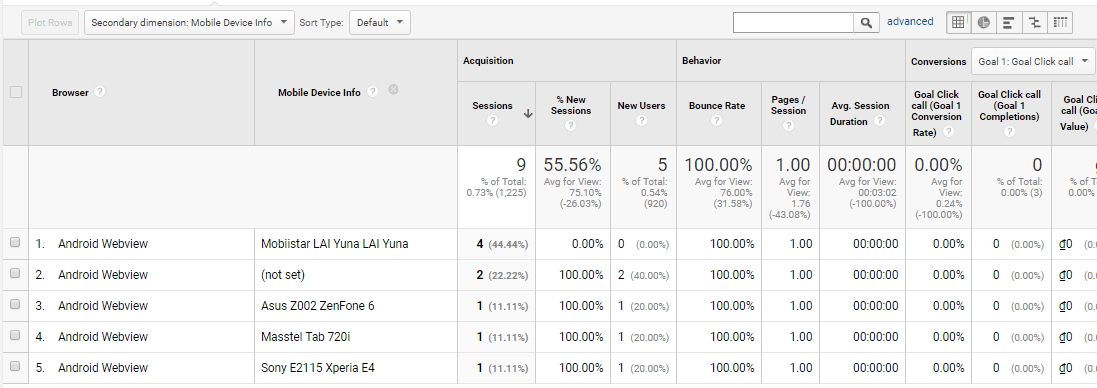Open help icon under Pages / Session

[788, 125]
